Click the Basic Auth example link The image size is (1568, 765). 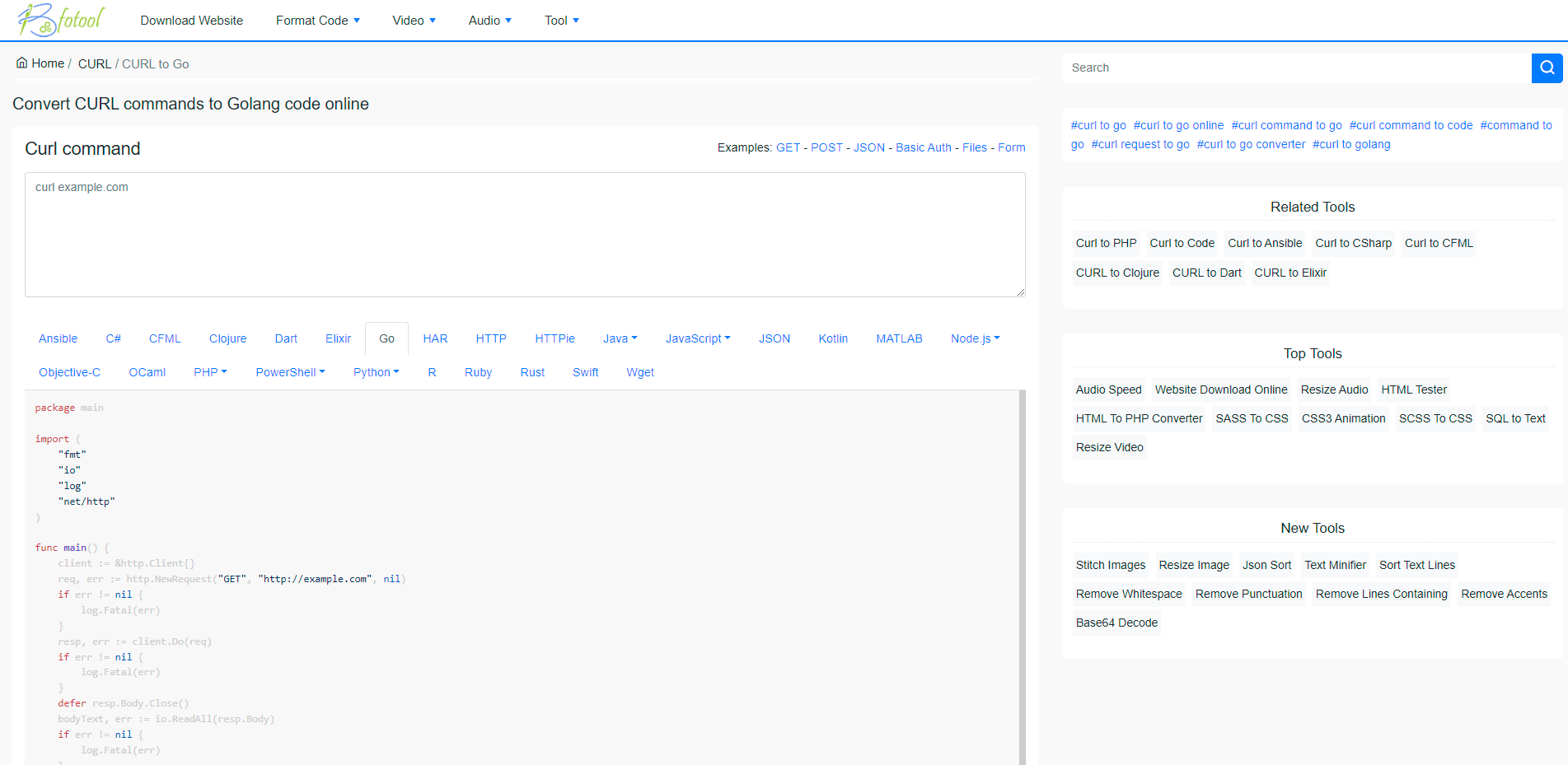coord(924,147)
